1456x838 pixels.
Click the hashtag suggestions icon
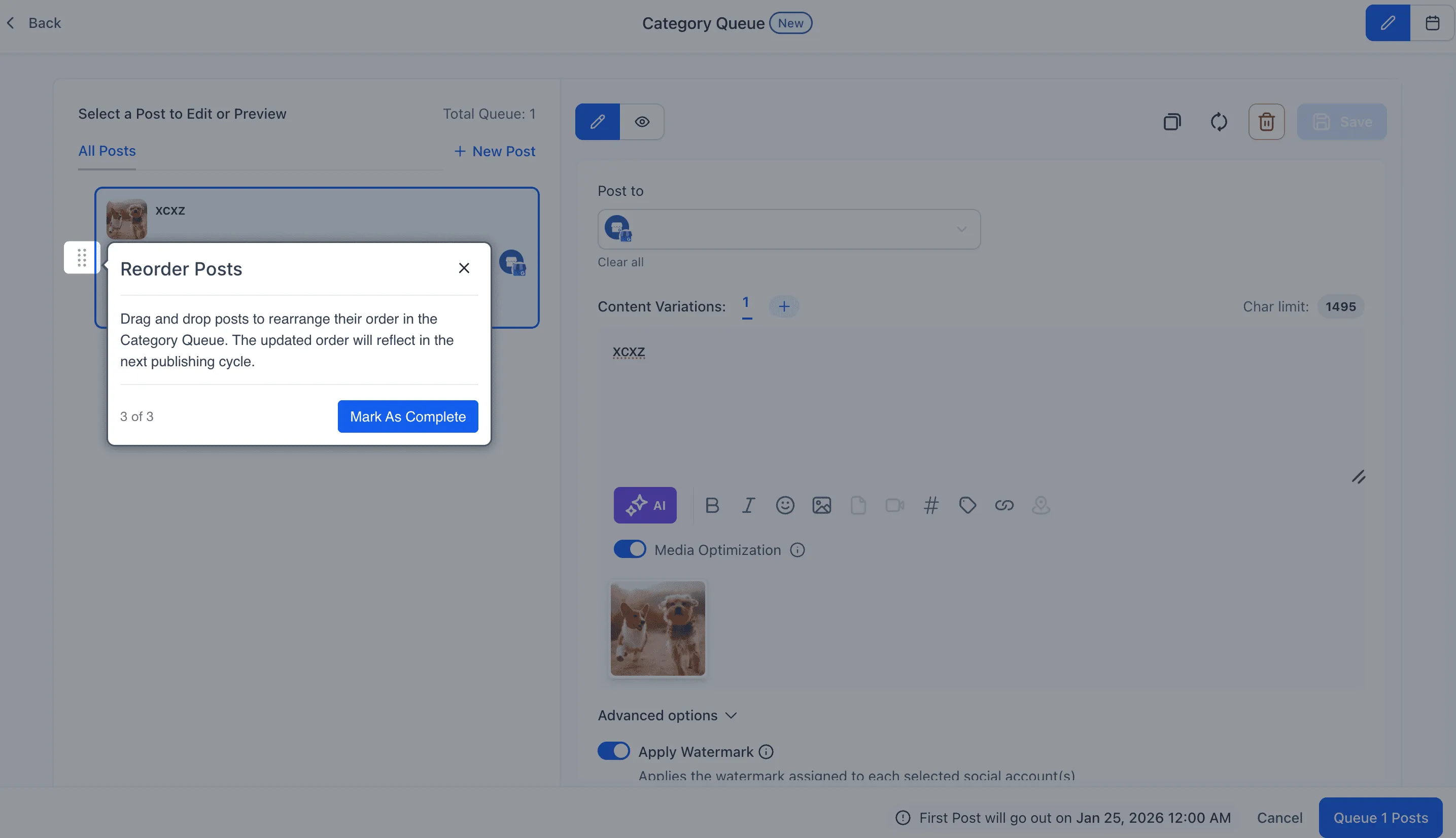[x=932, y=505]
